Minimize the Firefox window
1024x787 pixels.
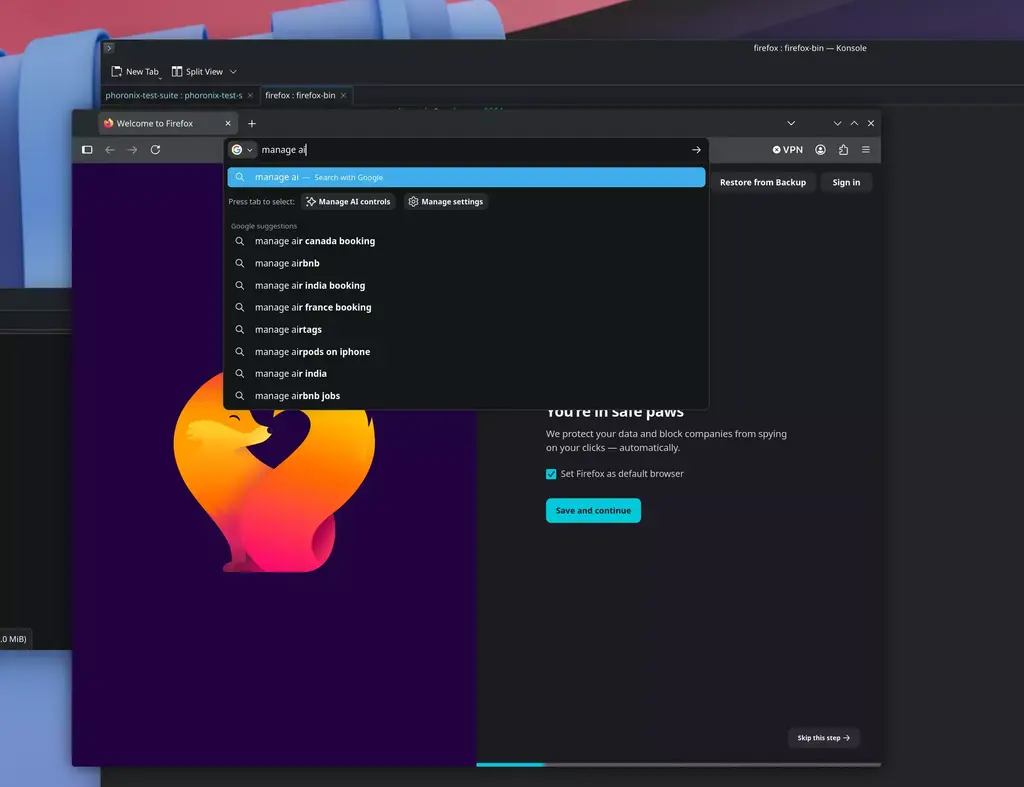pyautogui.click(x=837, y=123)
